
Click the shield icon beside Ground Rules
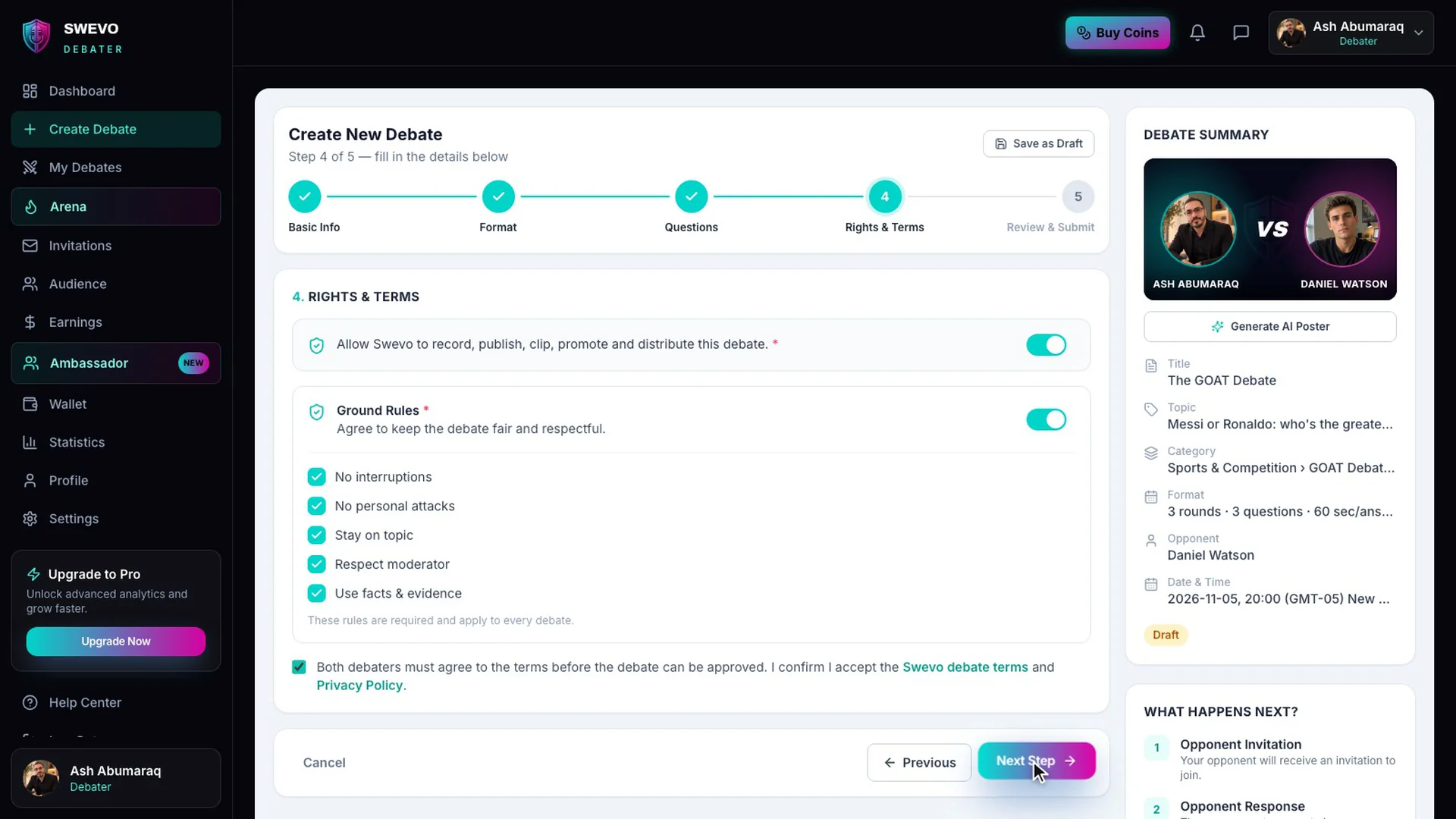click(317, 412)
